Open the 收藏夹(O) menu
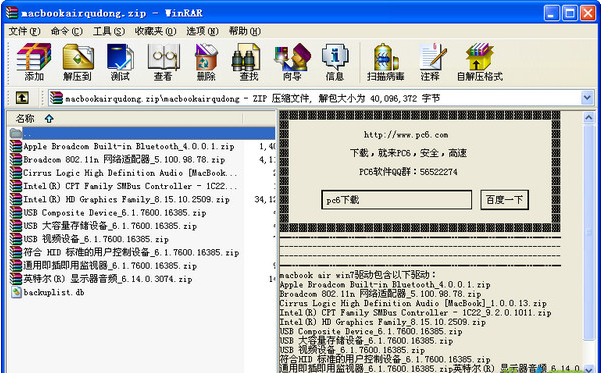 tap(155, 31)
